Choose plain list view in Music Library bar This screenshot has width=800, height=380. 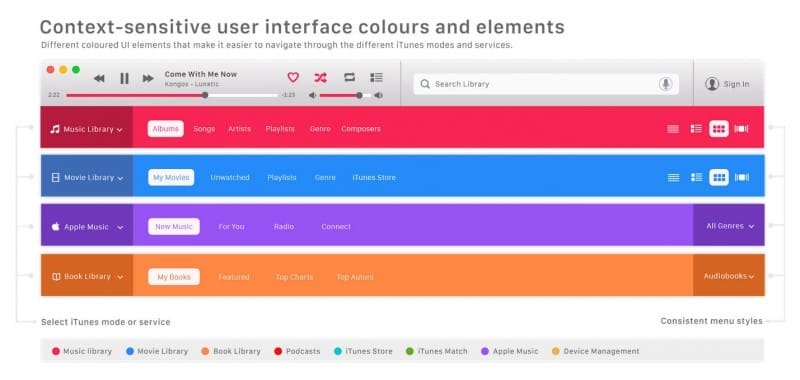(x=673, y=129)
